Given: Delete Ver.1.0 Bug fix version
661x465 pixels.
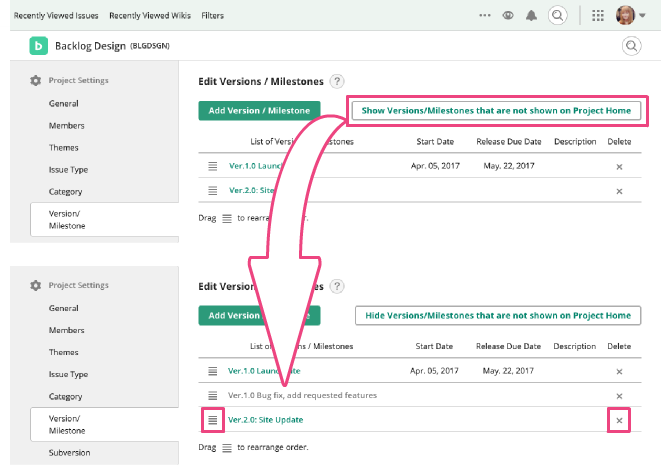Looking at the screenshot, I should [x=619, y=396].
